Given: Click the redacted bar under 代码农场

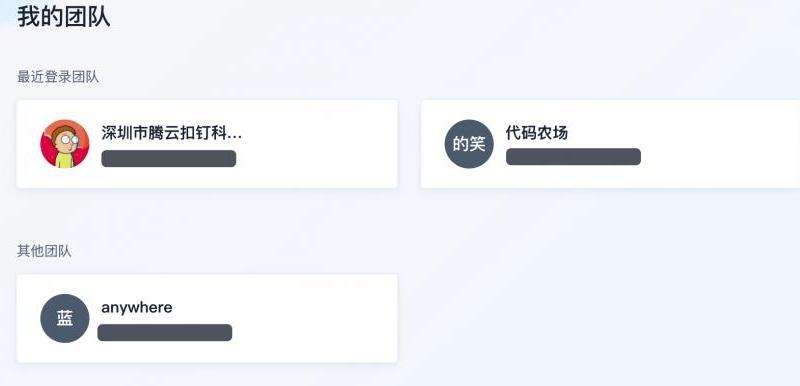Looking at the screenshot, I should coord(573,157).
